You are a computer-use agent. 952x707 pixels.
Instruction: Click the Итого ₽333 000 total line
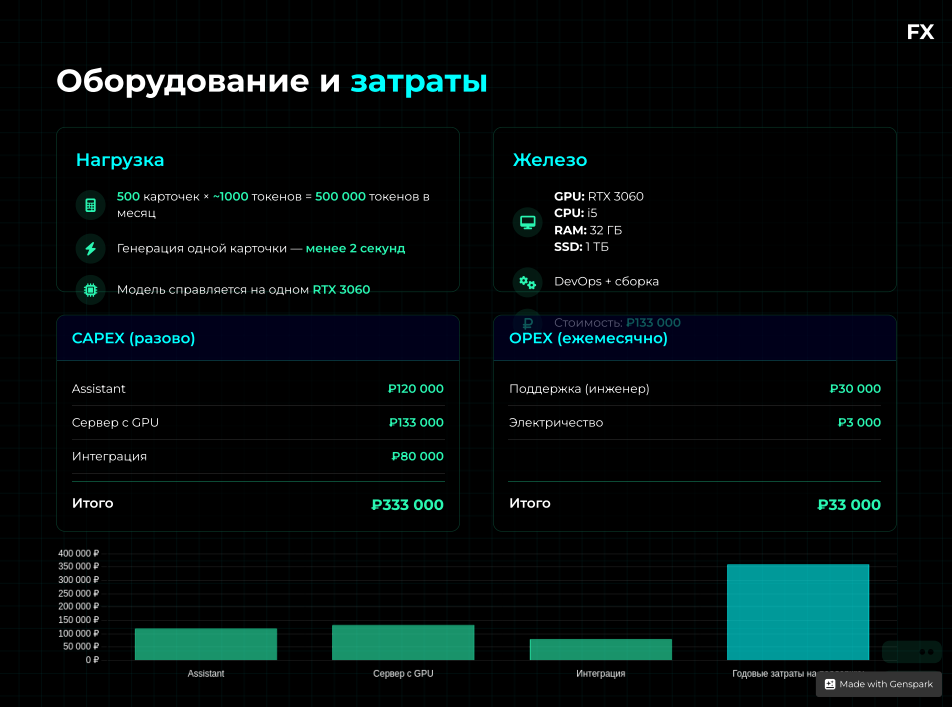pyautogui.click(x=257, y=503)
